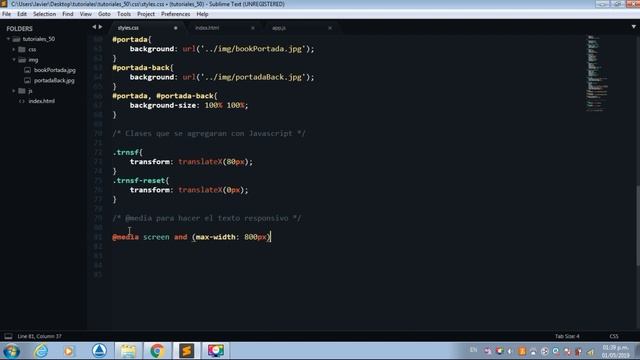Viewport: 640px width, 360px height.
Task: Go to next tab with right arrow
Action: point(100,27)
